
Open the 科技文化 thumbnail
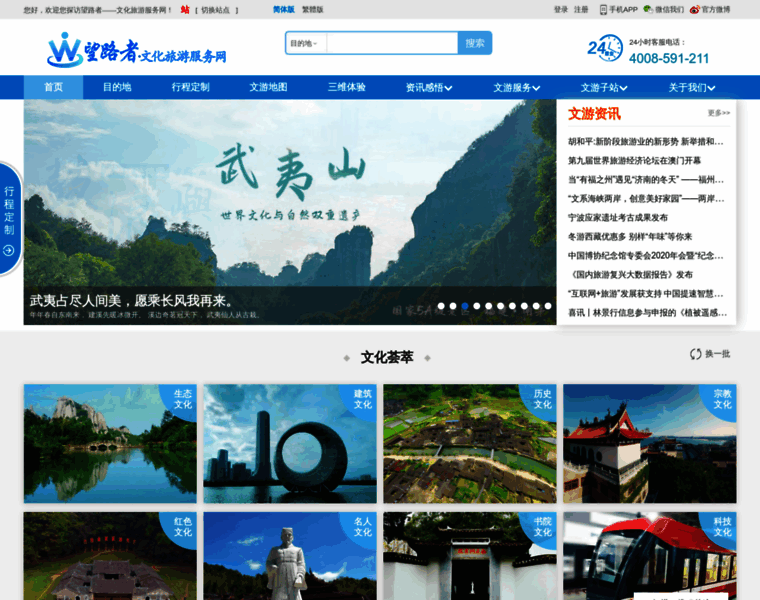649,556
